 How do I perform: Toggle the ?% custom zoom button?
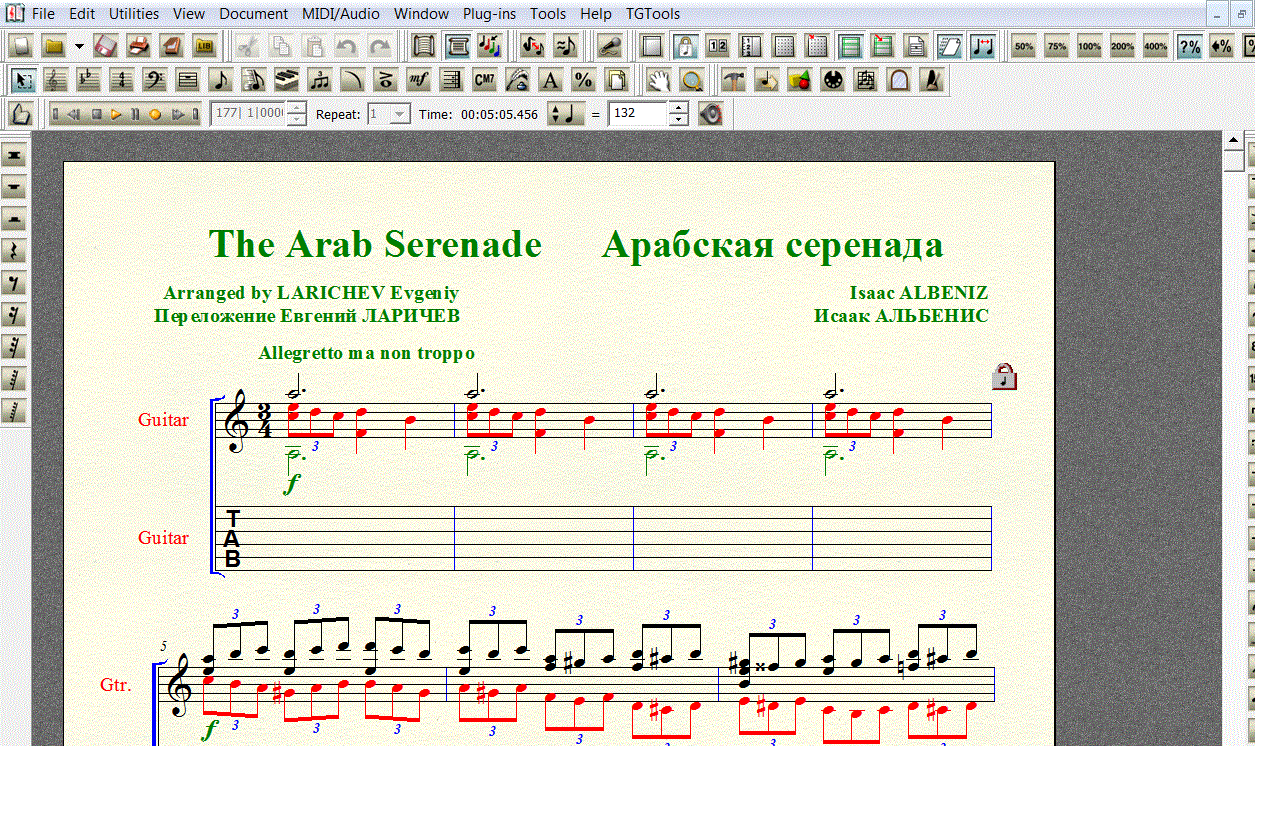1189,46
